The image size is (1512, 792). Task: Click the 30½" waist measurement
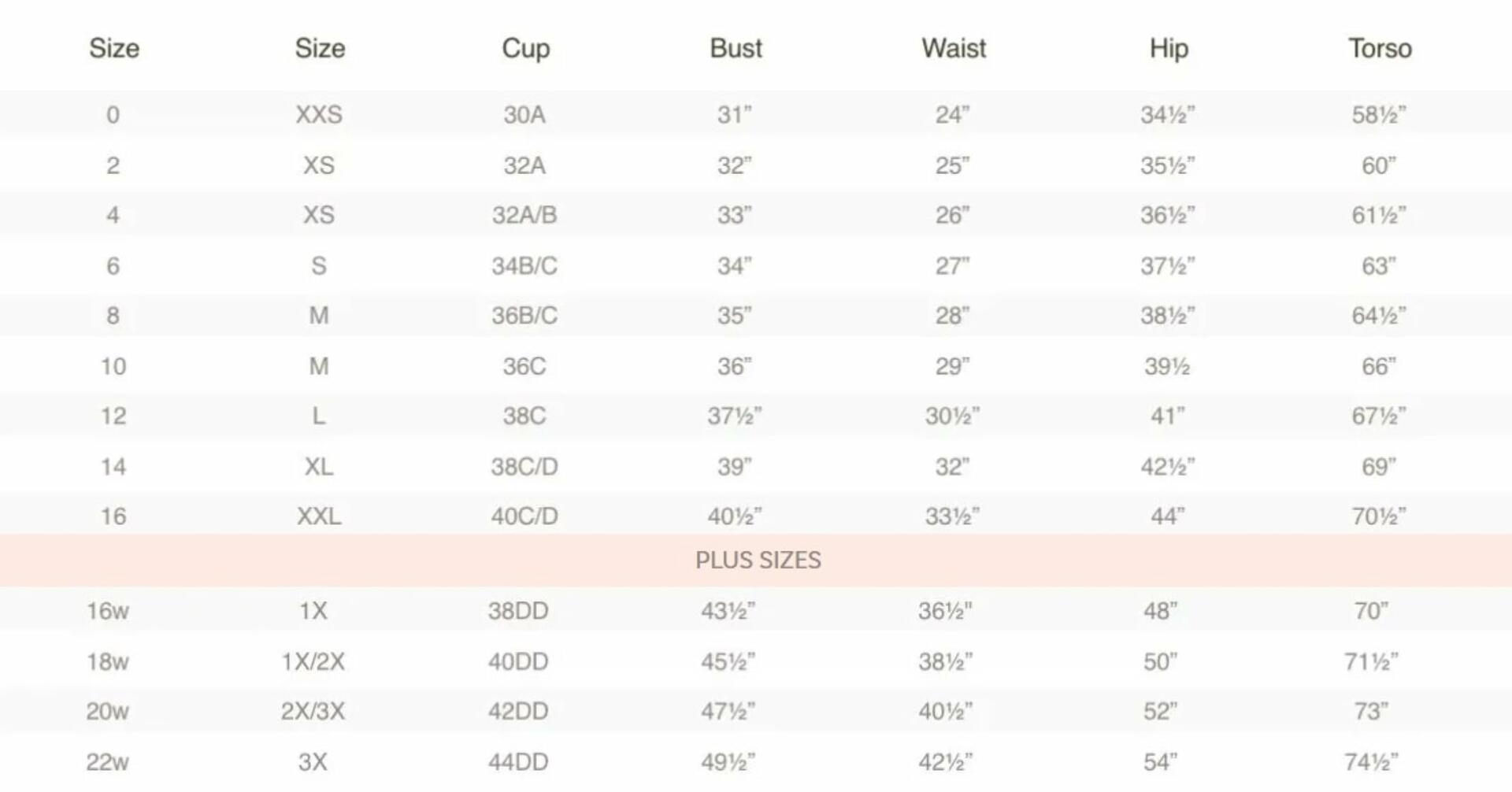click(x=952, y=416)
